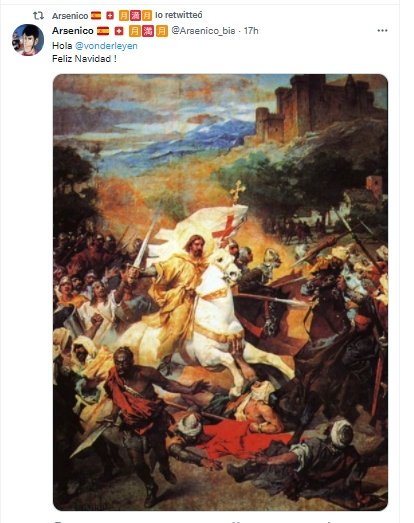Click the last orange kanji emoji before @Arsenico_bis

tap(162, 31)
